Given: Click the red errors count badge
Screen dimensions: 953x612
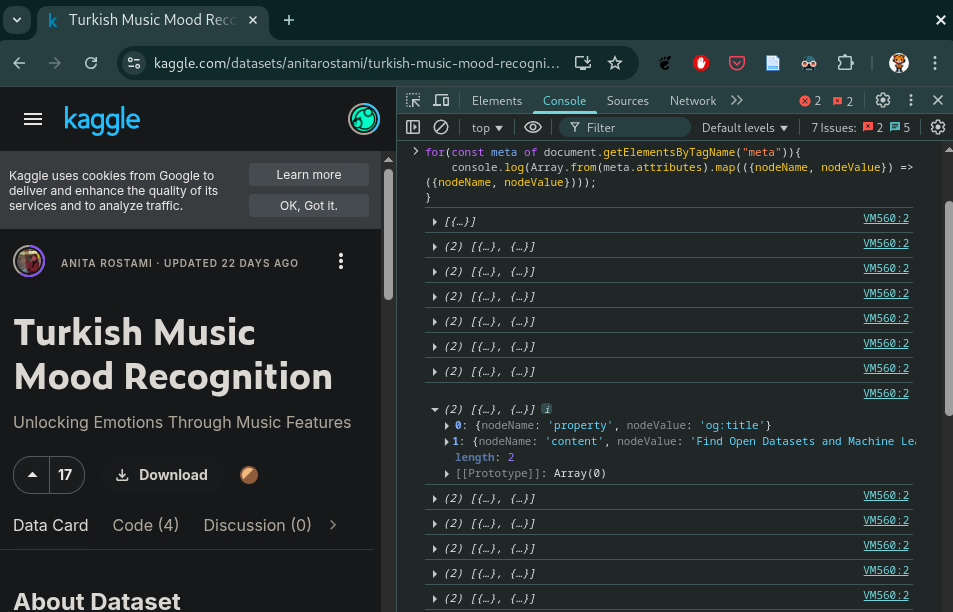Looking at the screenshot, I should point(810,101).
